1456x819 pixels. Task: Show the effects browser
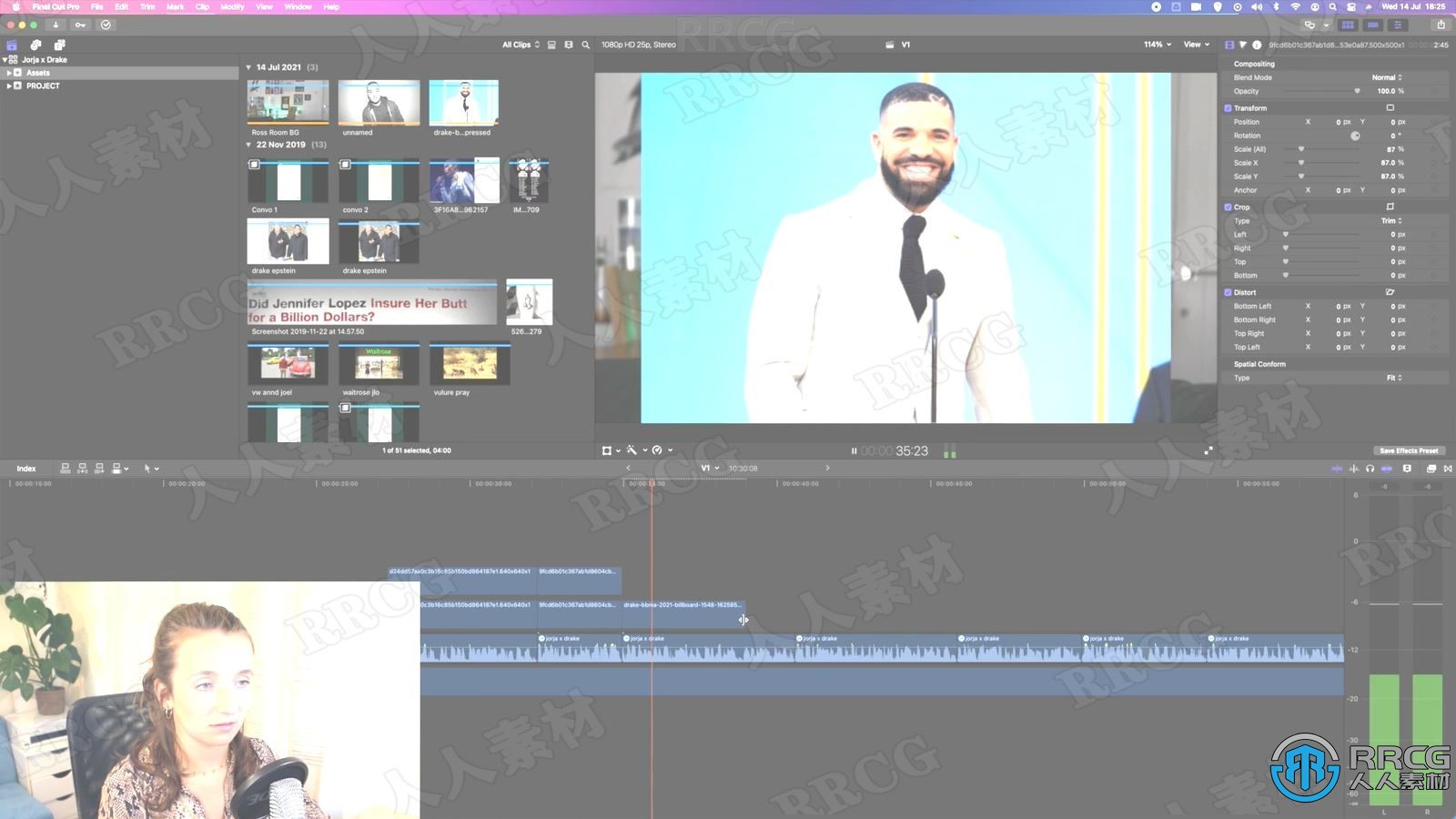1431,469
